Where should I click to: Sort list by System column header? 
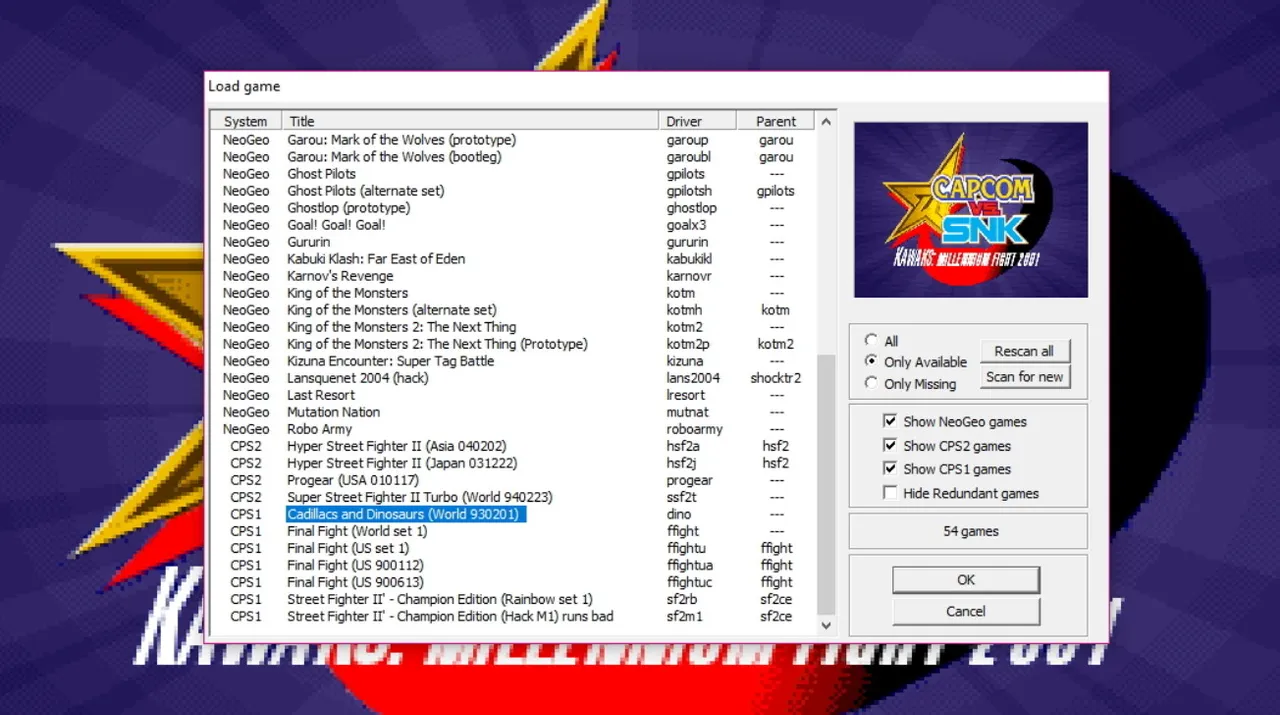point(246,121)
